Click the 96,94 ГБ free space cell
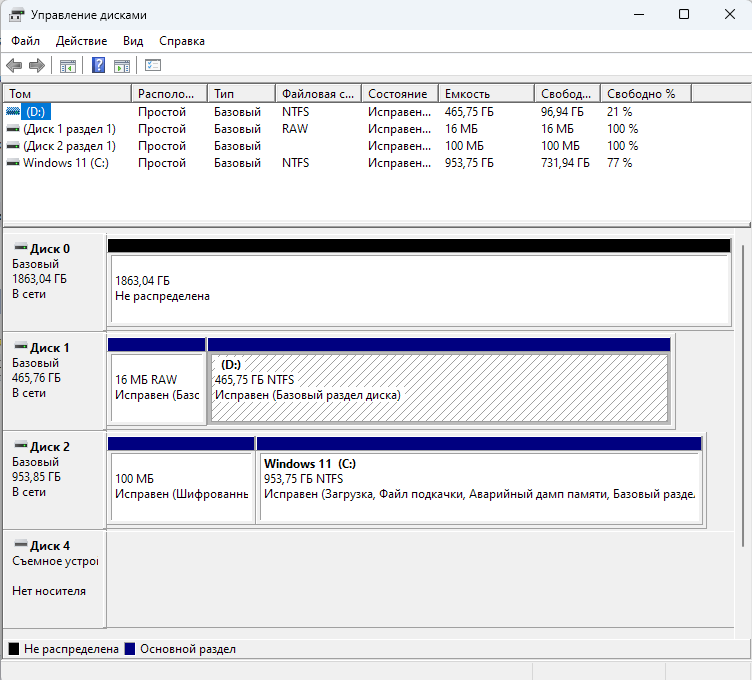 coord(563,112)
